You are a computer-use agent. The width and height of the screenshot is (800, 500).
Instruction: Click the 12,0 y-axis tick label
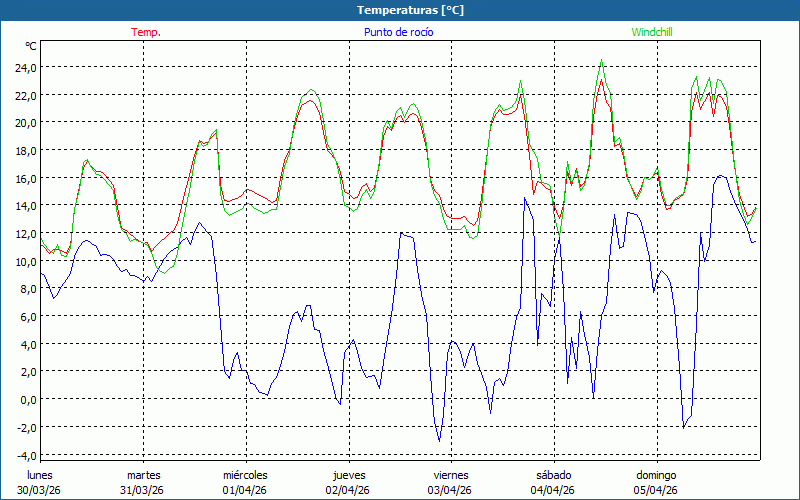pos(25,233)
